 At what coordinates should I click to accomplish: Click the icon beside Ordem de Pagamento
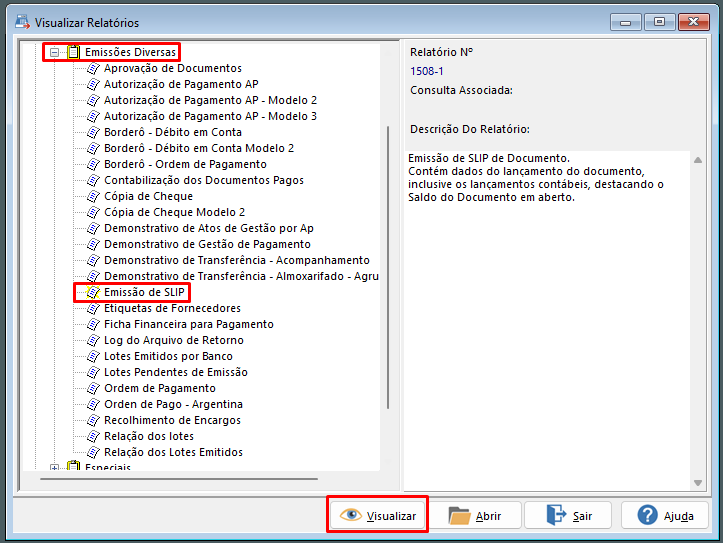[x=94, y=389]
